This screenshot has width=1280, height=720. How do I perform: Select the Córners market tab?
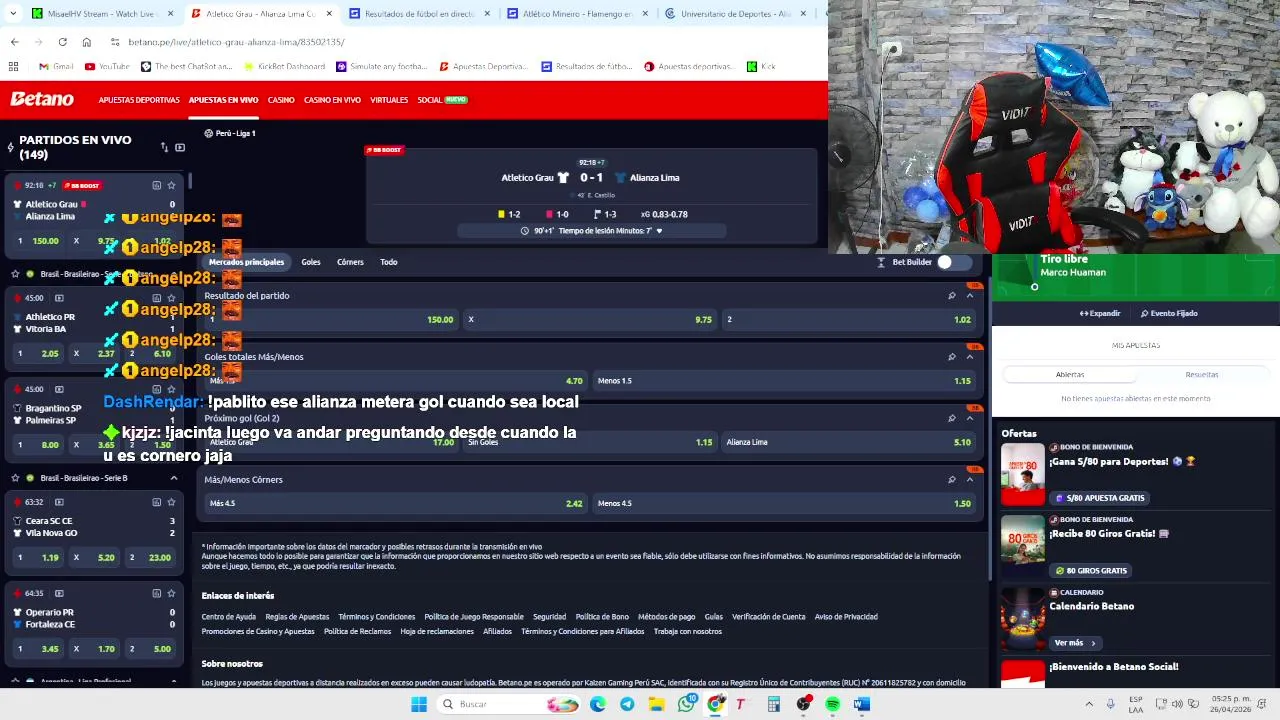point(350,262)
